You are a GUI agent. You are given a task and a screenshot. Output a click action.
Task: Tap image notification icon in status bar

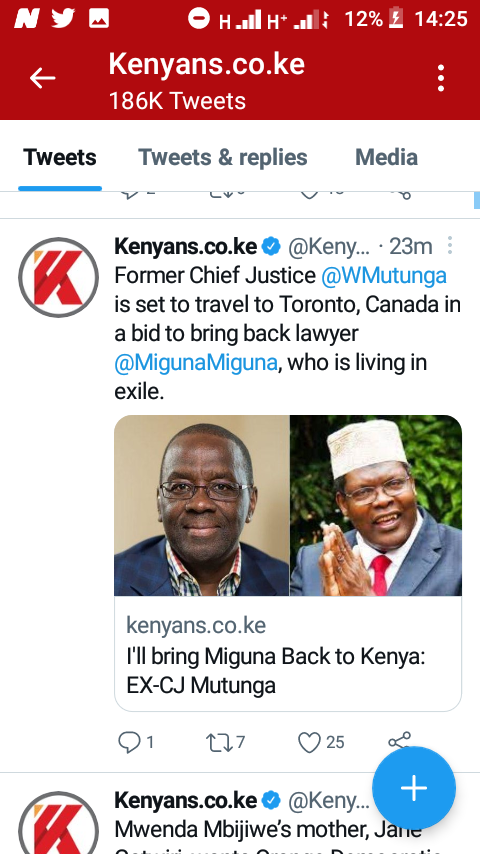click(99, 19)
